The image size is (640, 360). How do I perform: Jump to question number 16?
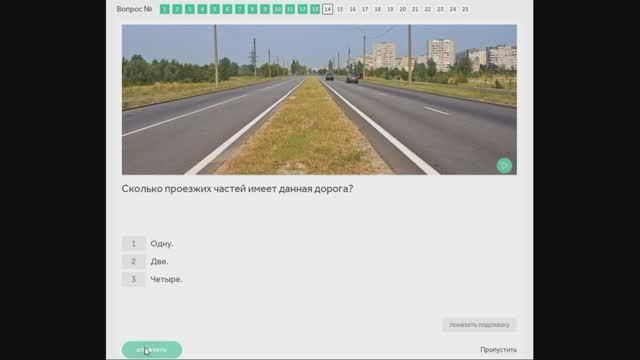pos(352,9)
